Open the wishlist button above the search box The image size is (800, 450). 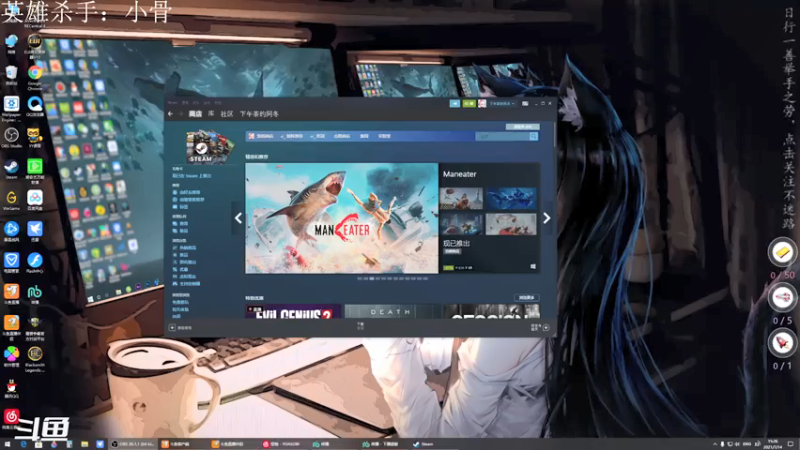point(522,126)
